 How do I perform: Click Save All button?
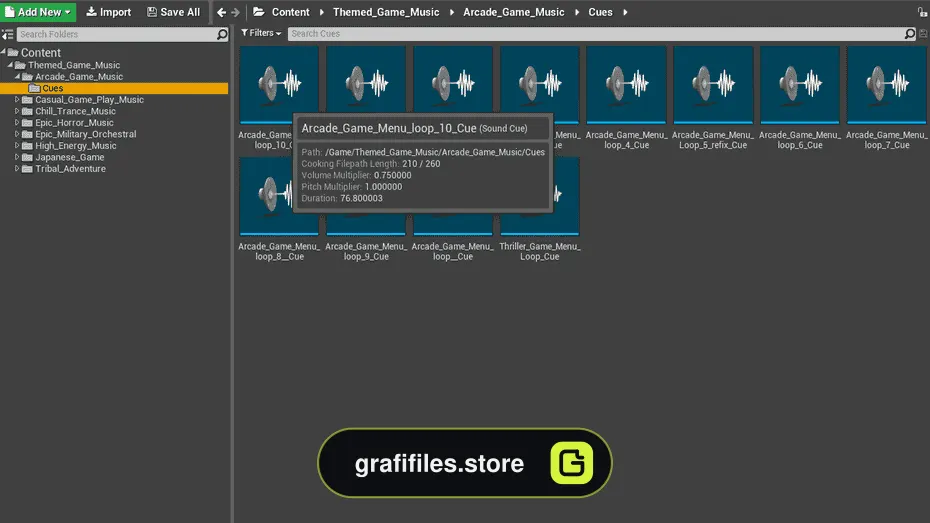point(173,12)
